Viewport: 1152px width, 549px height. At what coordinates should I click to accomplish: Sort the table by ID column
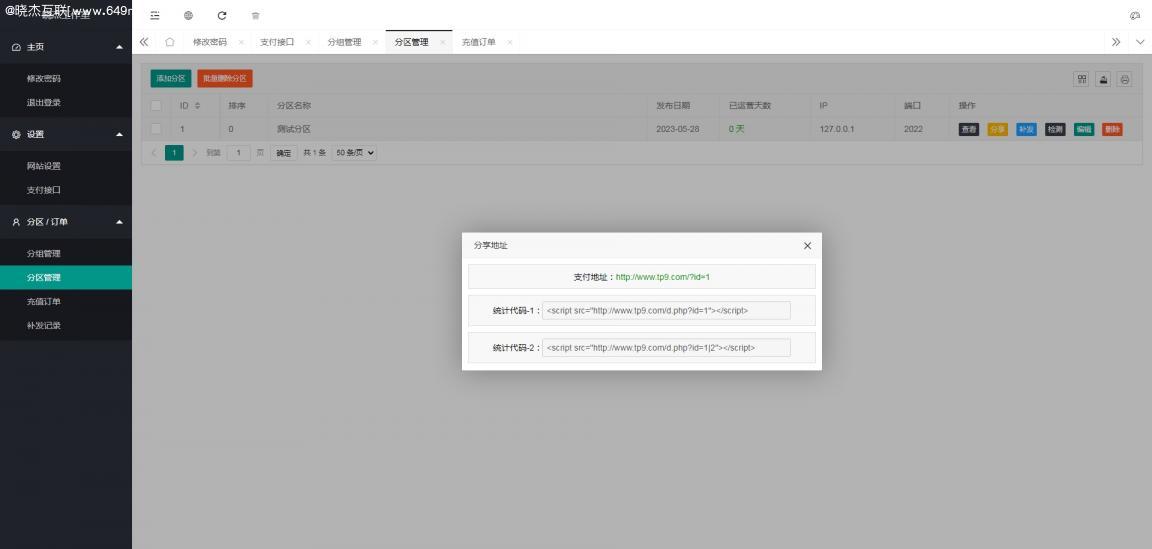coord(197,106)
